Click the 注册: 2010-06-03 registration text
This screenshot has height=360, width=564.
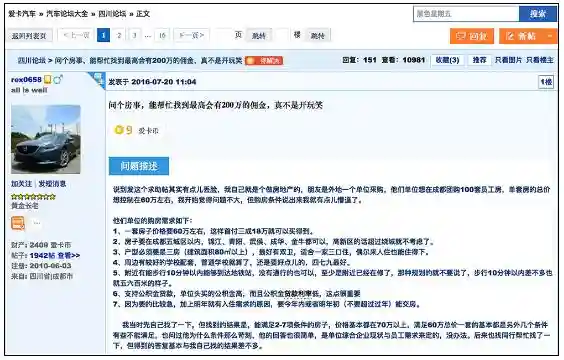point(41,266)
